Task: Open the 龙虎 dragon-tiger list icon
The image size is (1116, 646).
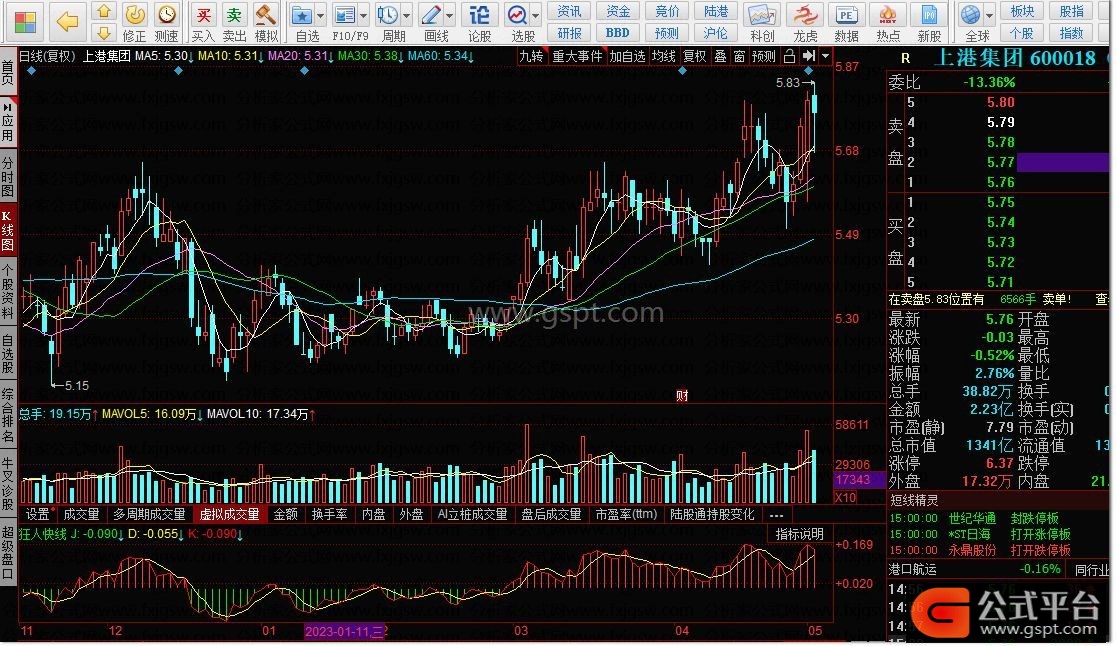Action: pos(805,22)
